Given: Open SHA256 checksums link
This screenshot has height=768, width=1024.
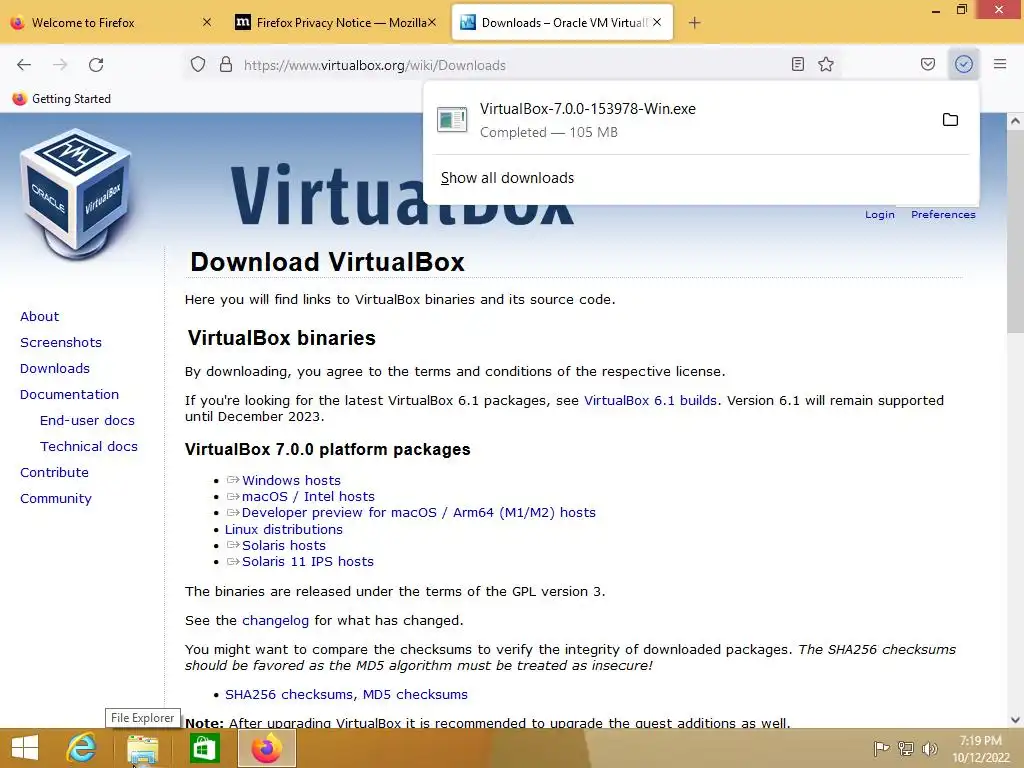Looking at the screenshot, I should tap(289, 695).
